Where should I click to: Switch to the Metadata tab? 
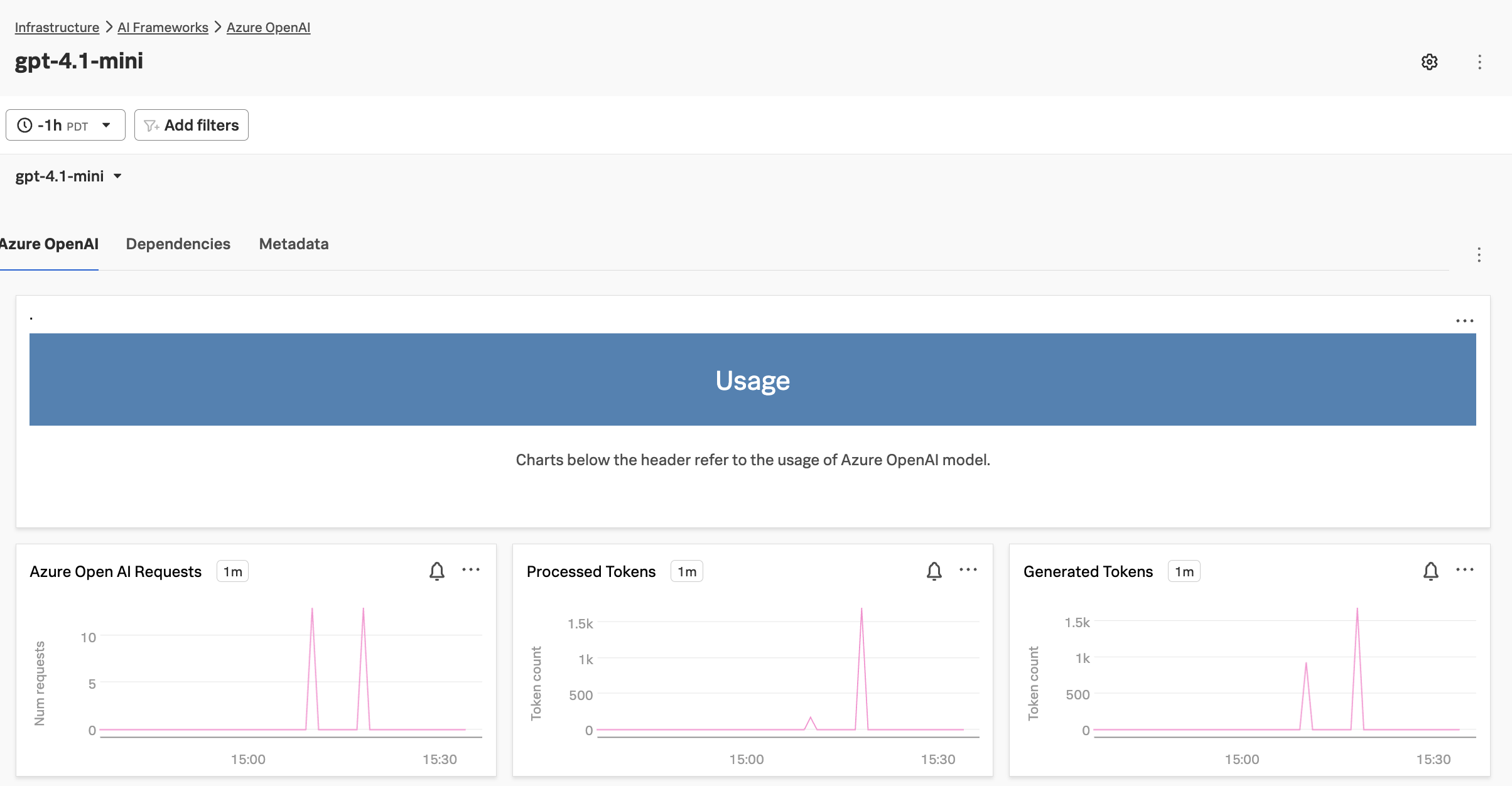pyautogui.click(x=294, y=244)
